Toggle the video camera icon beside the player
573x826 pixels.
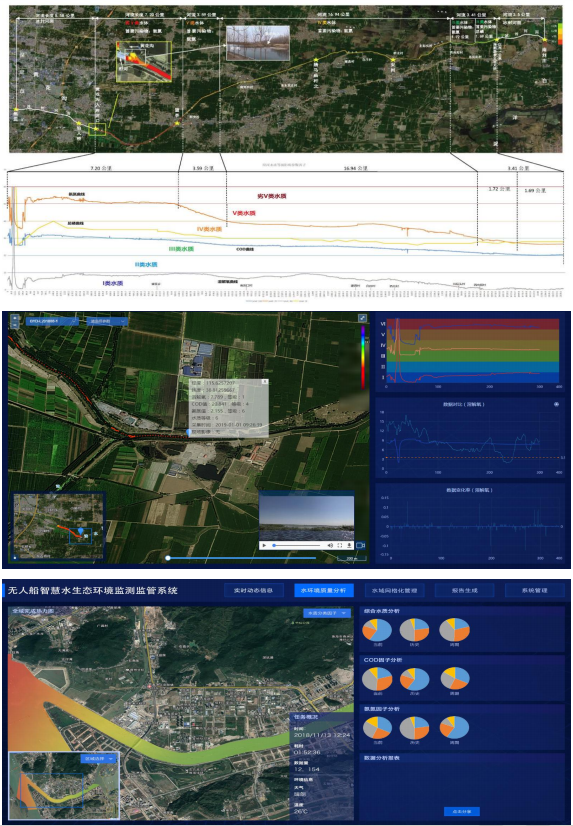pos(361,545)
